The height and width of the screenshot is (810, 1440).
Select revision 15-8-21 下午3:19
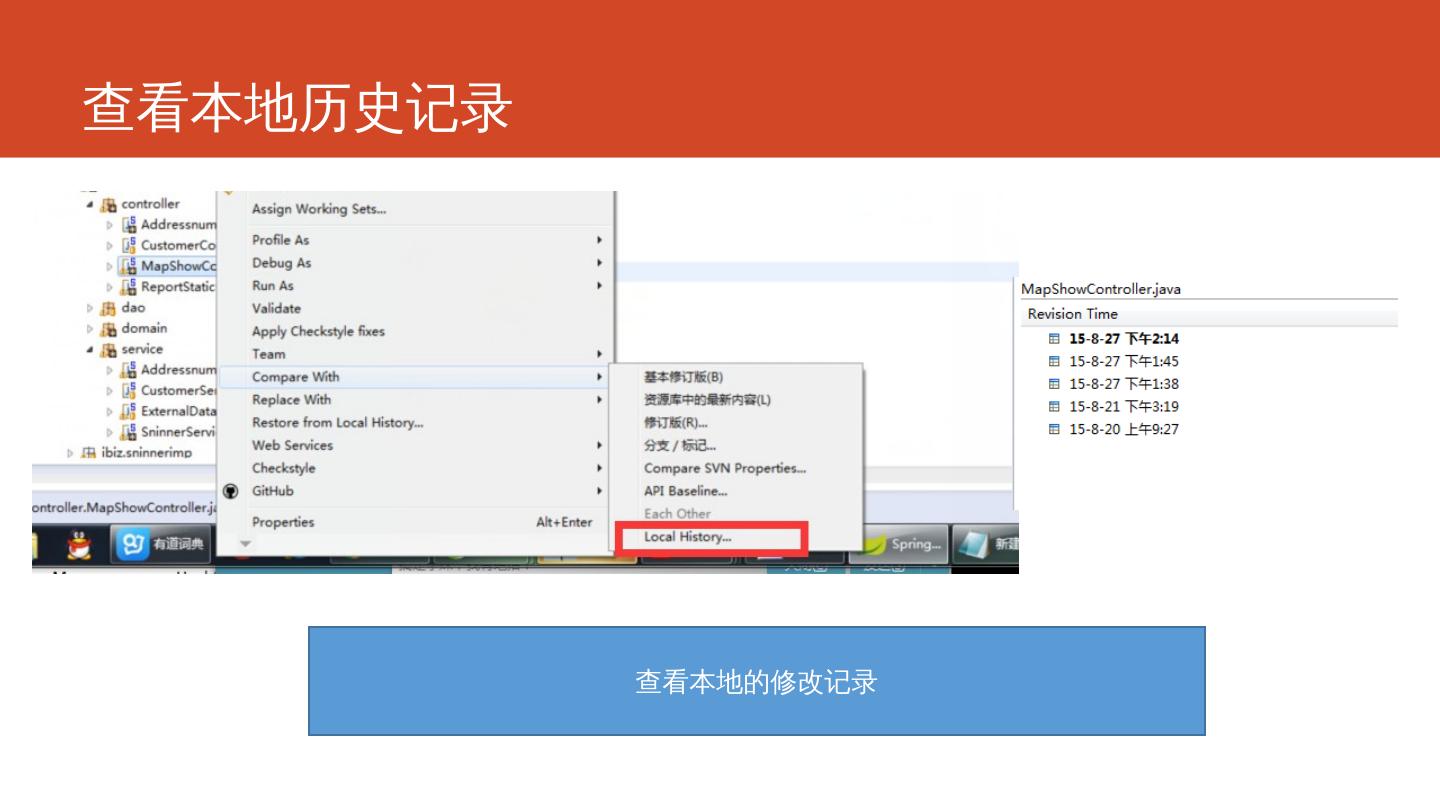[1124, 407]
